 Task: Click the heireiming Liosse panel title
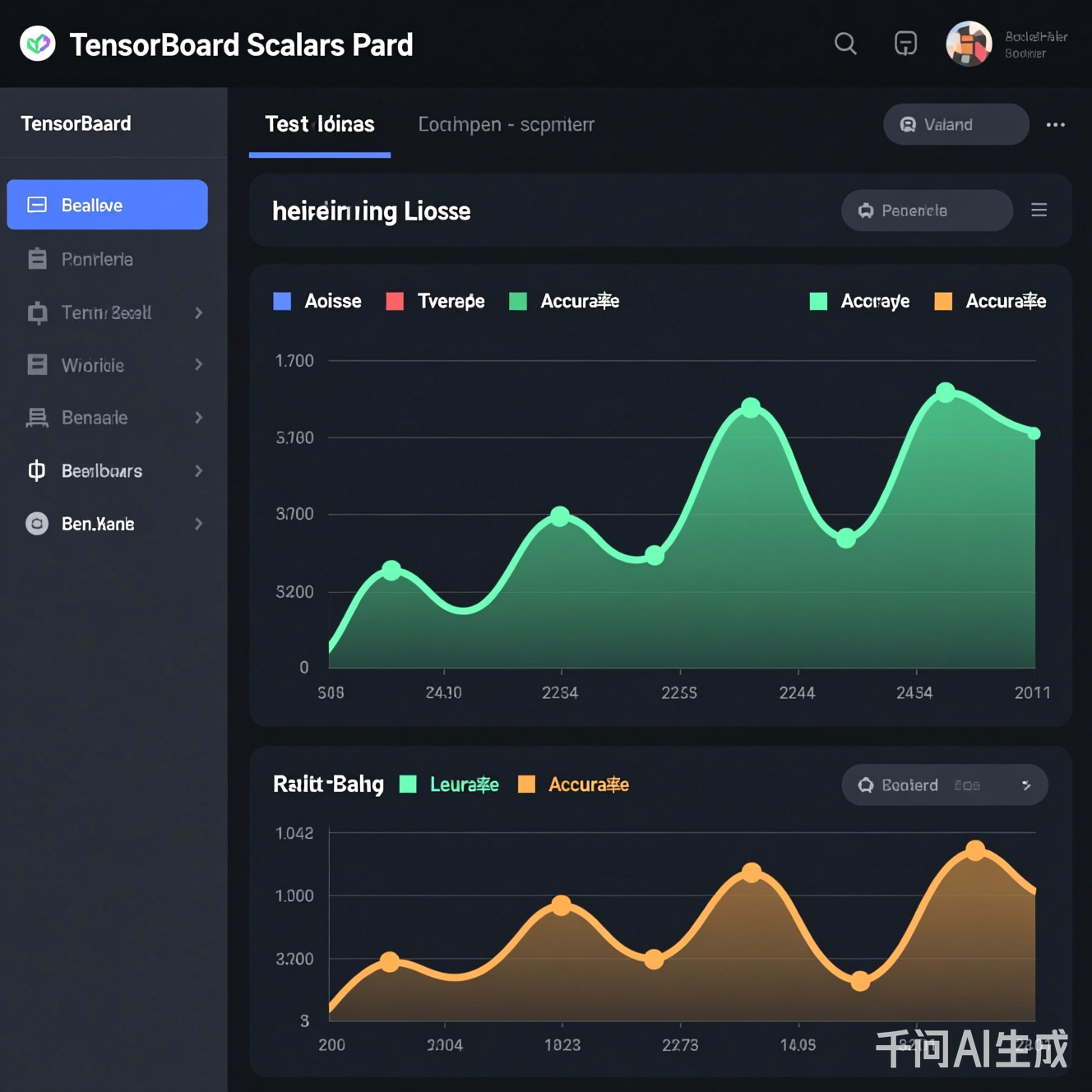click(372, 211)
